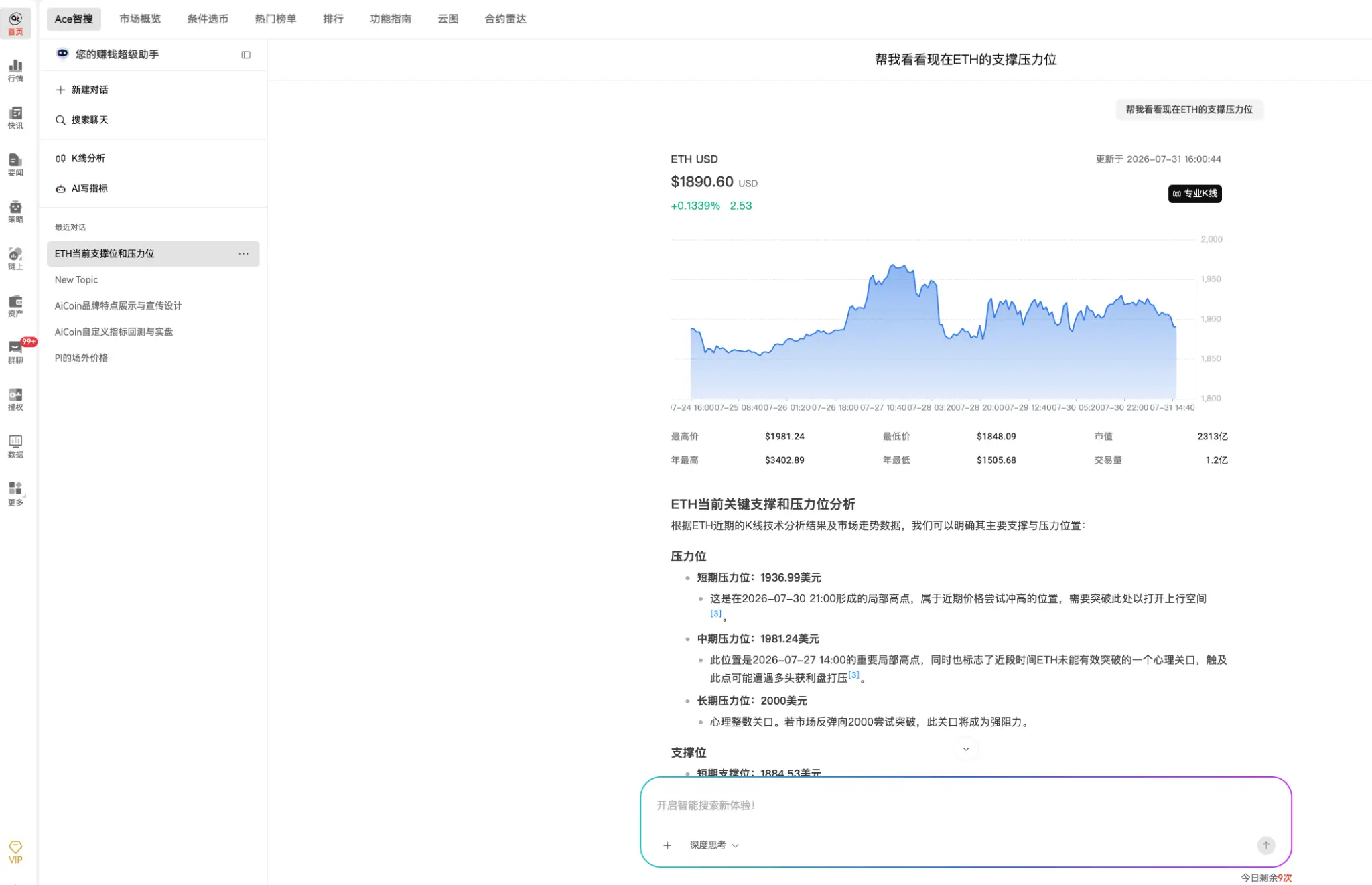Click the ETH USD pair label
Image resolution: width=1372 pixels, height=885 pixels.
pyautogui.click(x=694, y=159)
